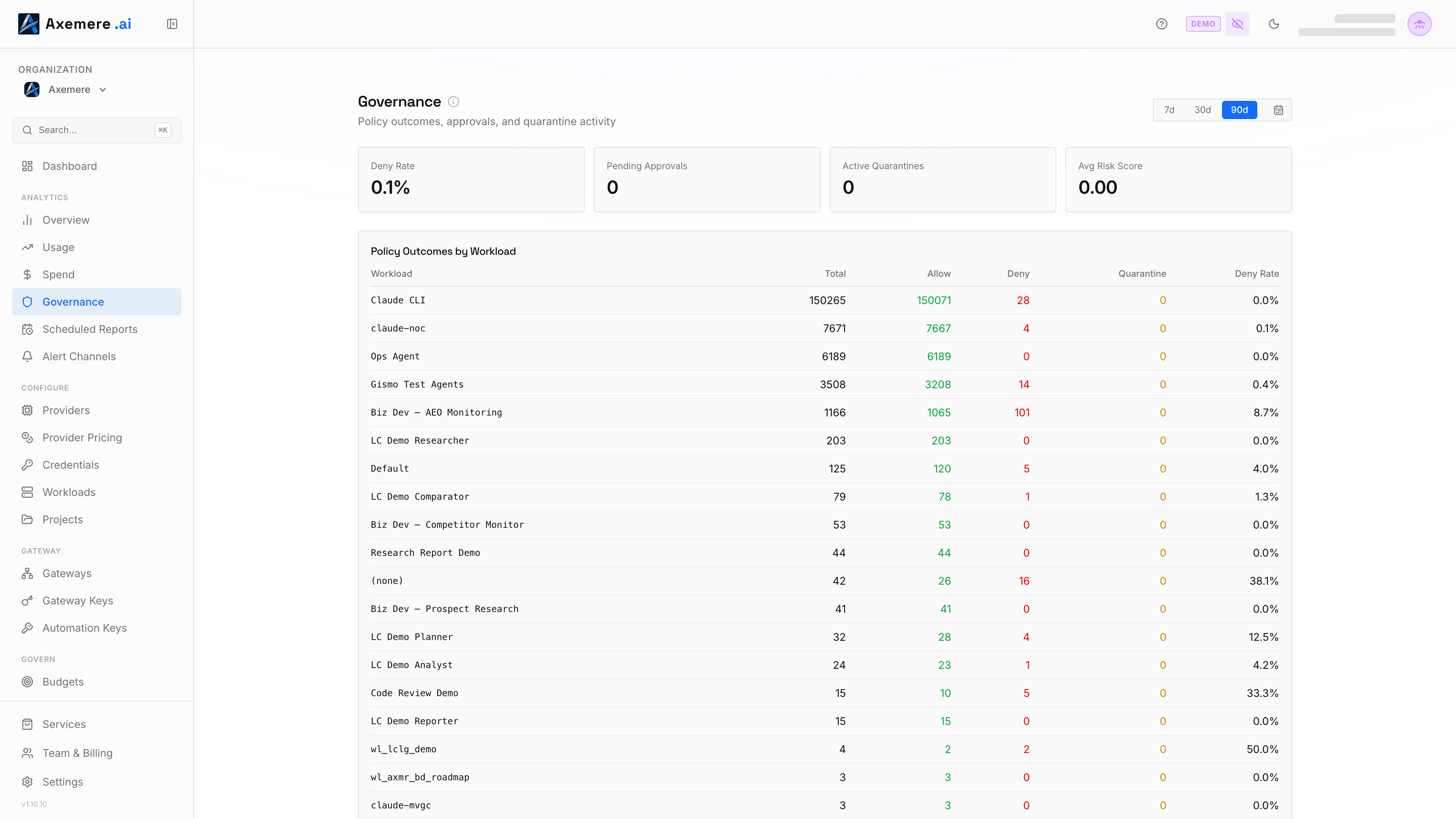Click the 38.1% deny rate value
Screen dimensions: 1456x819
[x=1264, y=581]
